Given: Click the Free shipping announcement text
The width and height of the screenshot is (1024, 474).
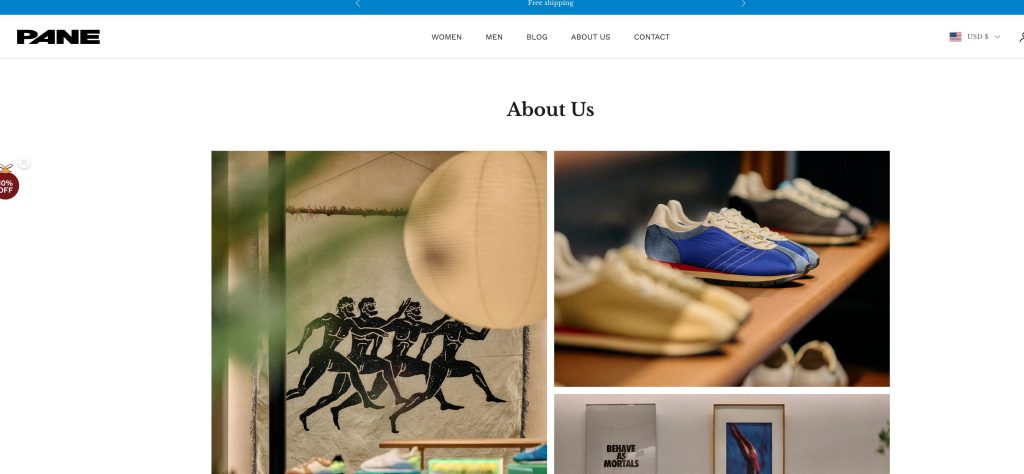Looking at the screenshot, I should 551,3.
